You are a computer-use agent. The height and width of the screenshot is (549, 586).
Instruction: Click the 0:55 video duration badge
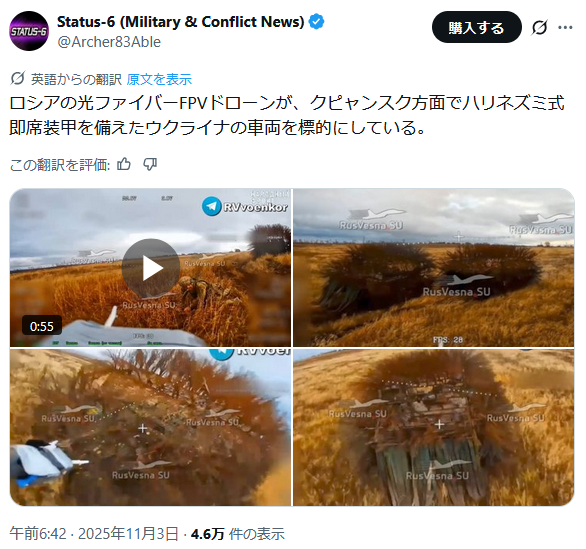pos(42,326)
